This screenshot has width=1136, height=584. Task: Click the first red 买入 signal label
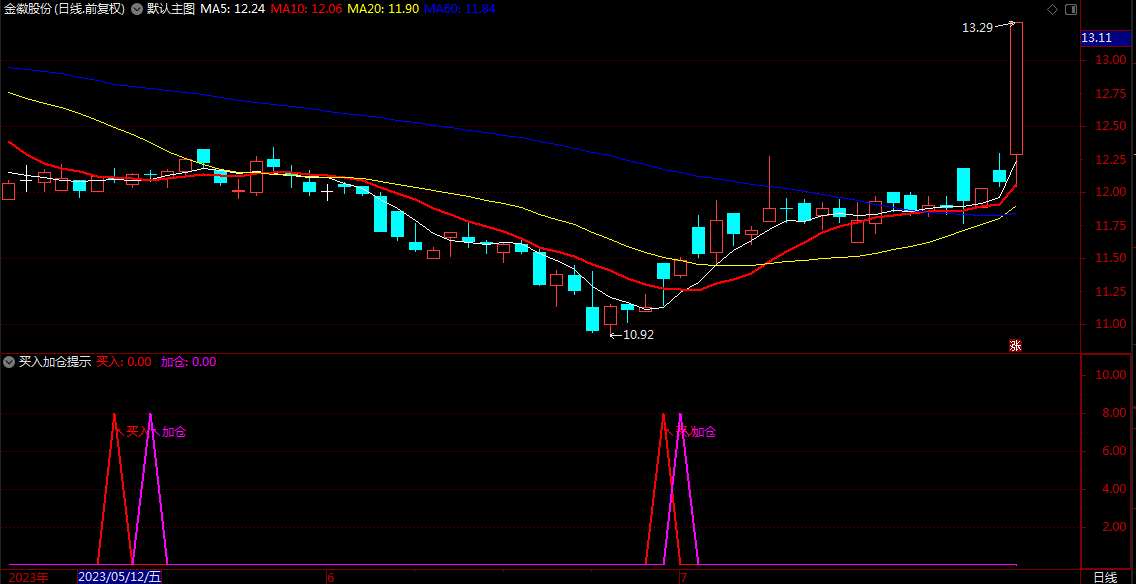pos(138,432)
